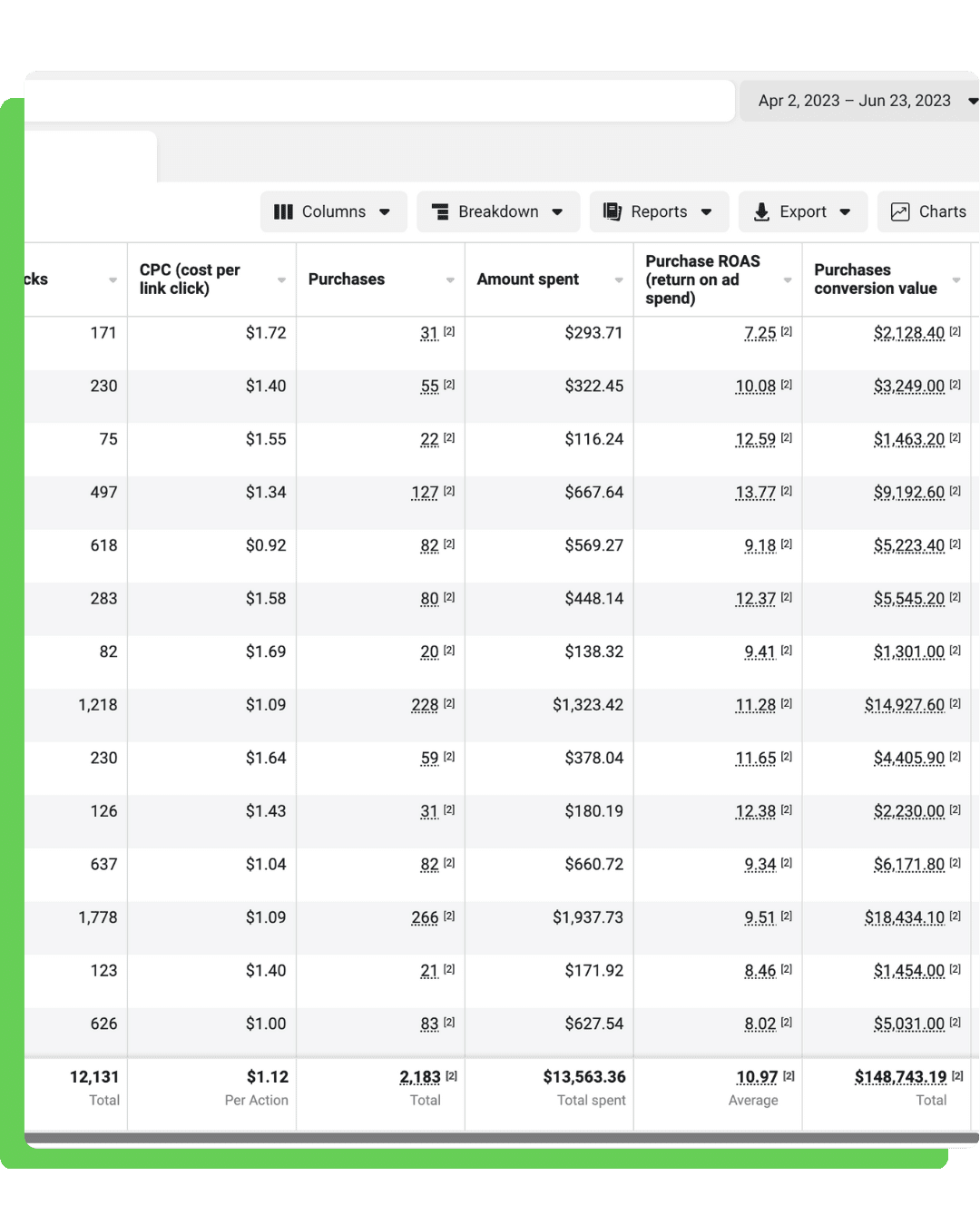Expand the Export dropdown caret
This screenshot has width=980, height=1225.
pos(845,211)
